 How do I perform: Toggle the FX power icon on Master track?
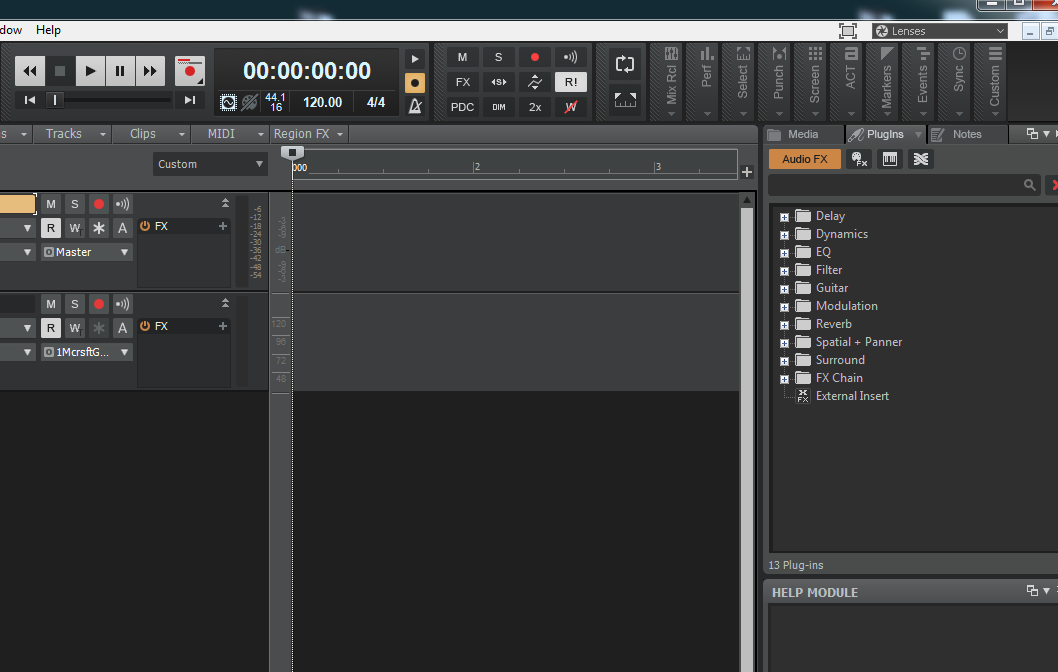pos(145,227)
